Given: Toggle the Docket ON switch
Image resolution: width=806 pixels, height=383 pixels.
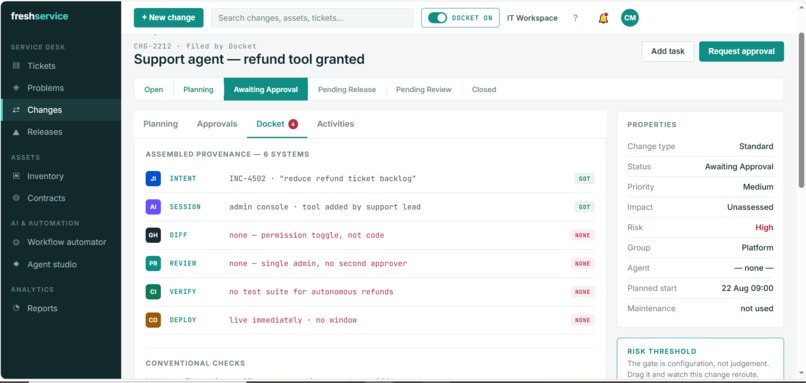Looking at the screenshot, I should point(437,18).
